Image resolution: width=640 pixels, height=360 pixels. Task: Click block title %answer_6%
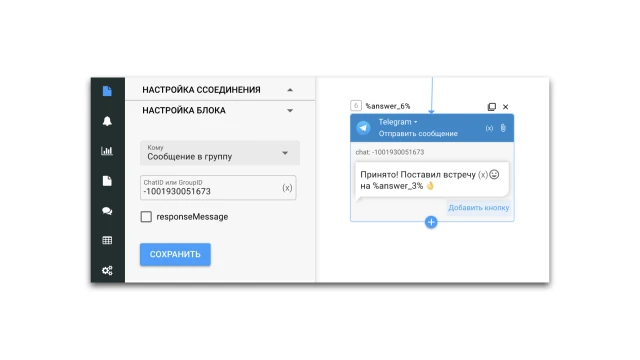(x=388, y=106)
